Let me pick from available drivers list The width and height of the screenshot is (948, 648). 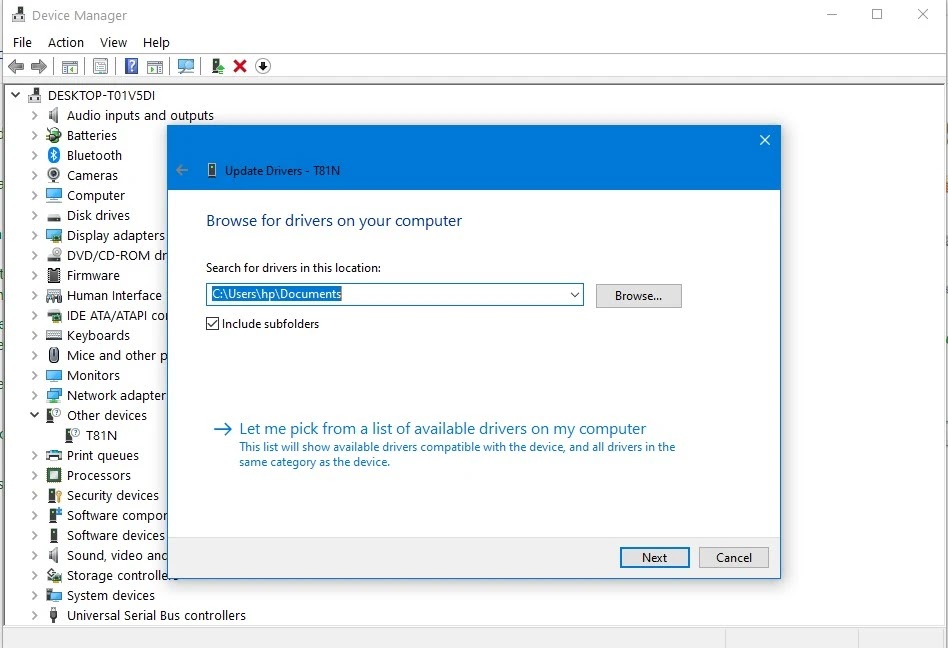(x=443, y=429)
